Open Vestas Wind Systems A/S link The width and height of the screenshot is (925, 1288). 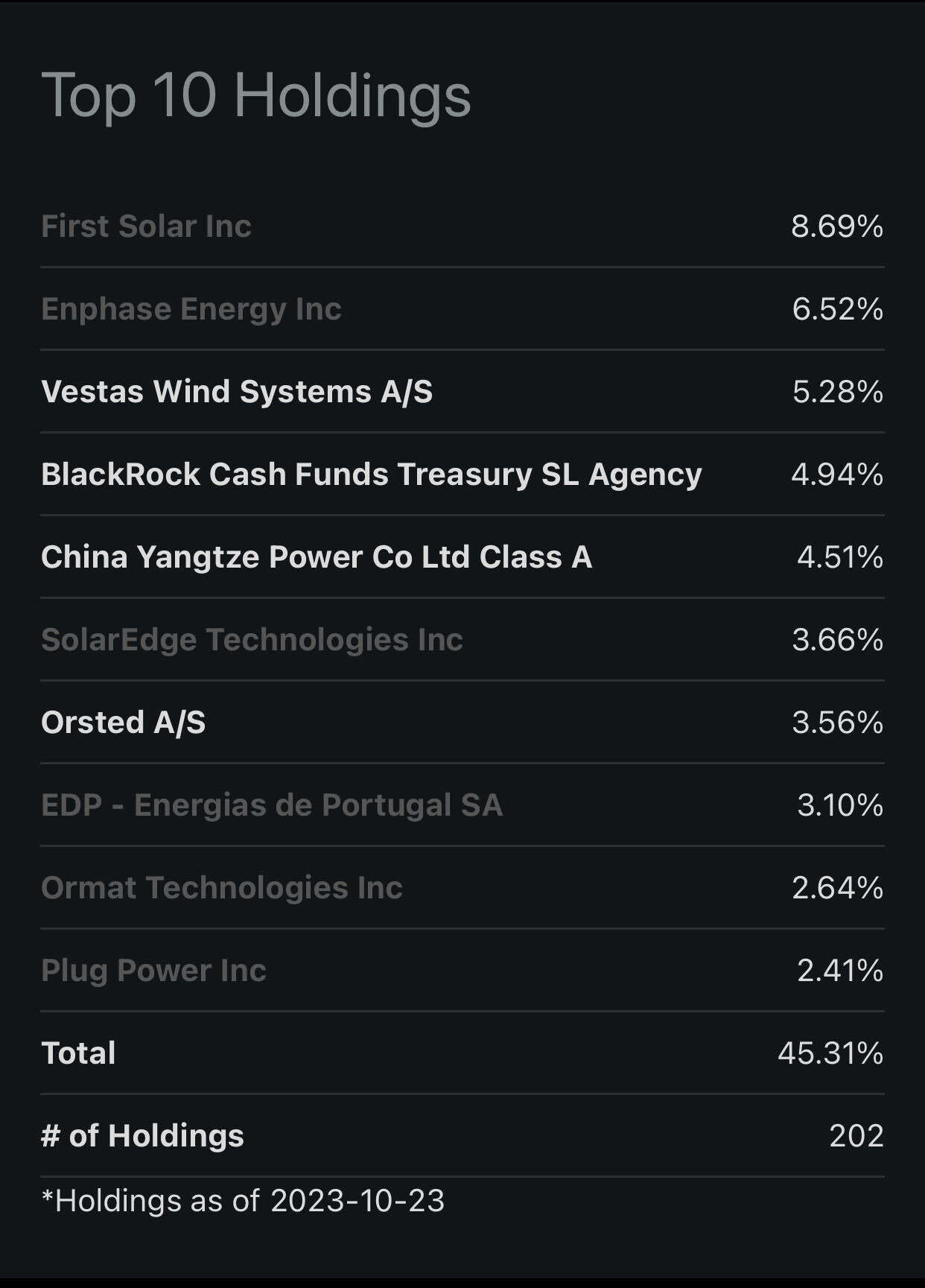point(236,392)
